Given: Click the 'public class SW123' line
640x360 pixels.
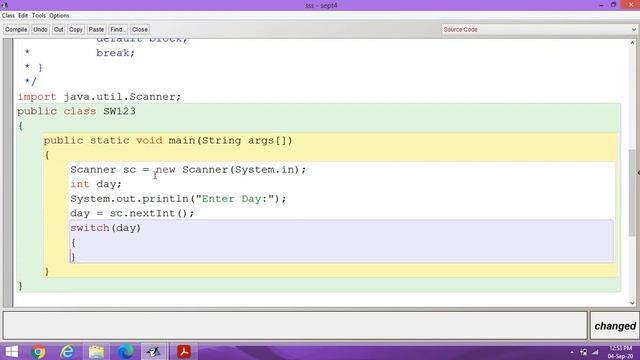Looking at the screenshot, I should (x=76, y=111).
